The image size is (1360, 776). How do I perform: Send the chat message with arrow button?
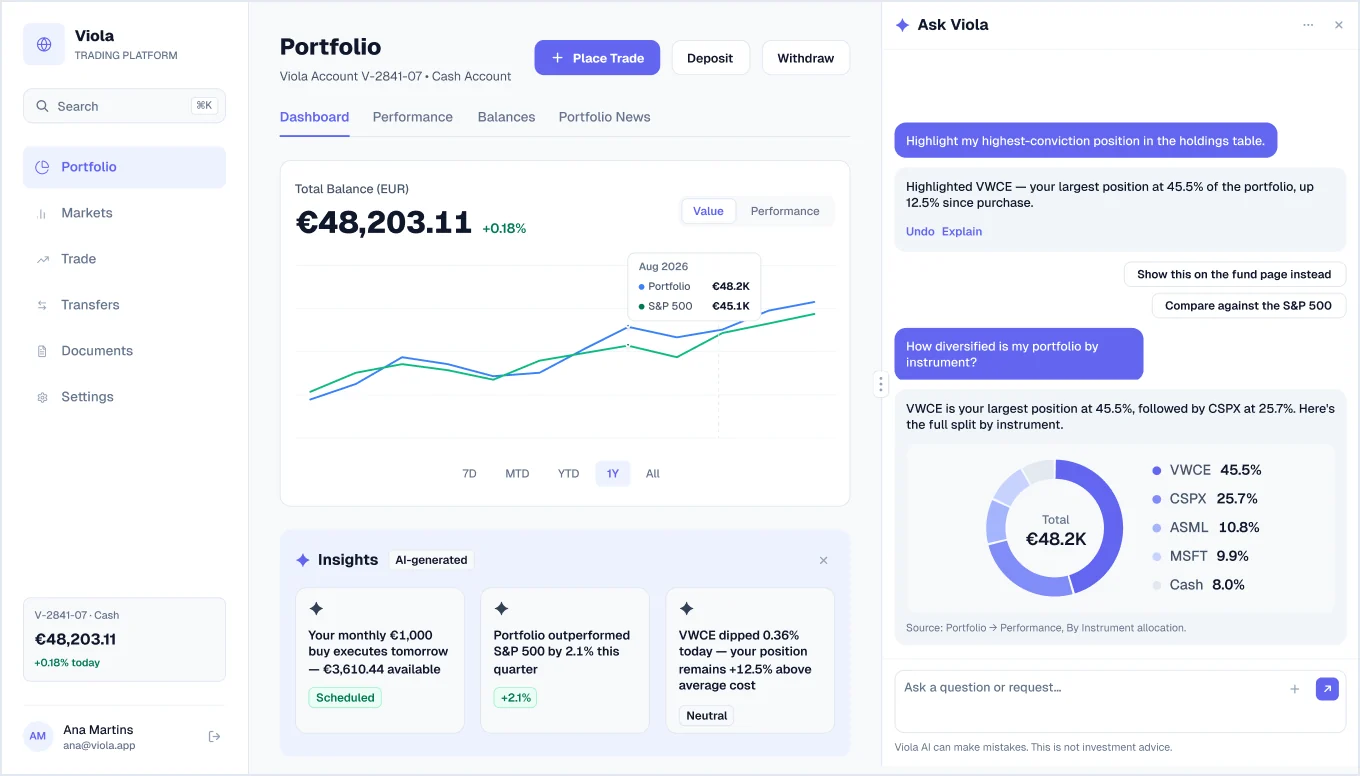point(1327,689)
